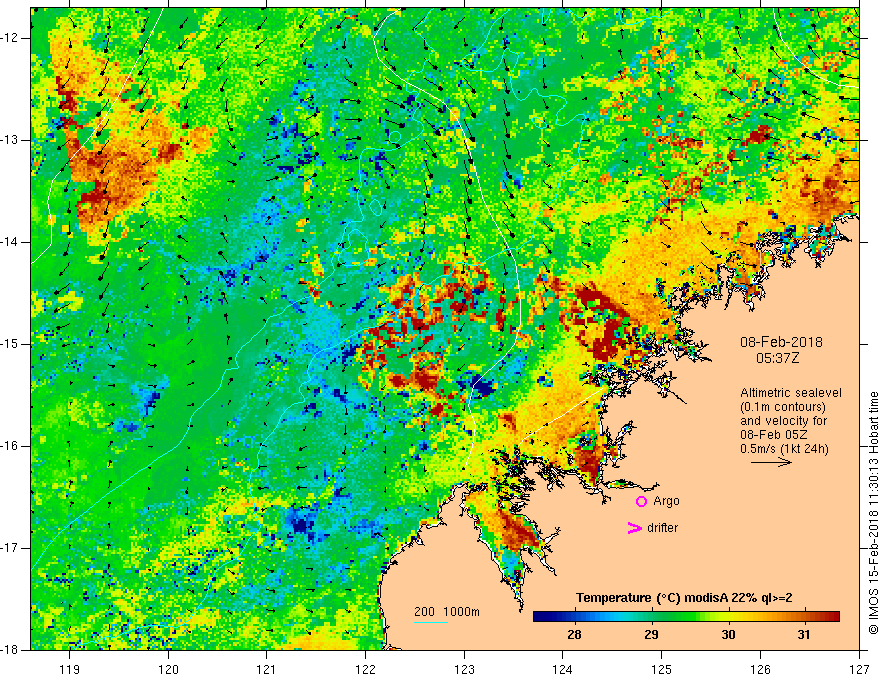Click the 05:37Z time label
This screenshot has width=880, height=680.
[x=777, y=357]
